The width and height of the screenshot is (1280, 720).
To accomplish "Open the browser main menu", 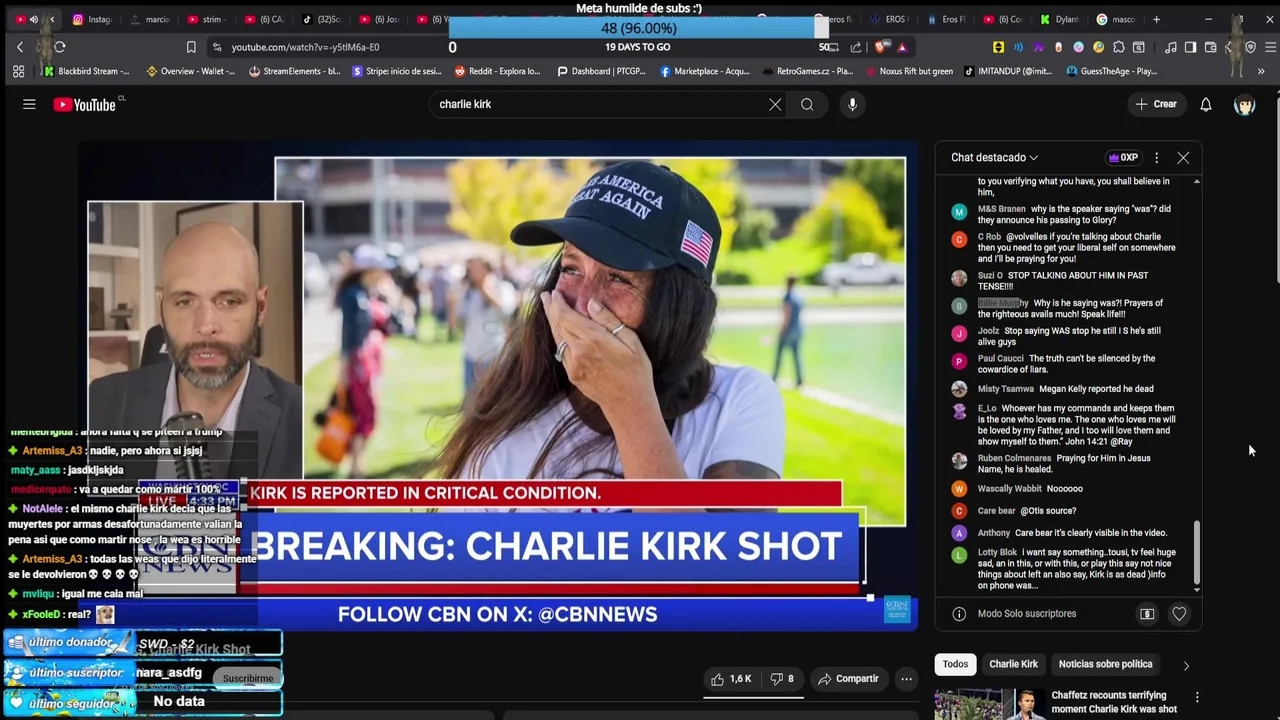I will tap(1271, 47).
